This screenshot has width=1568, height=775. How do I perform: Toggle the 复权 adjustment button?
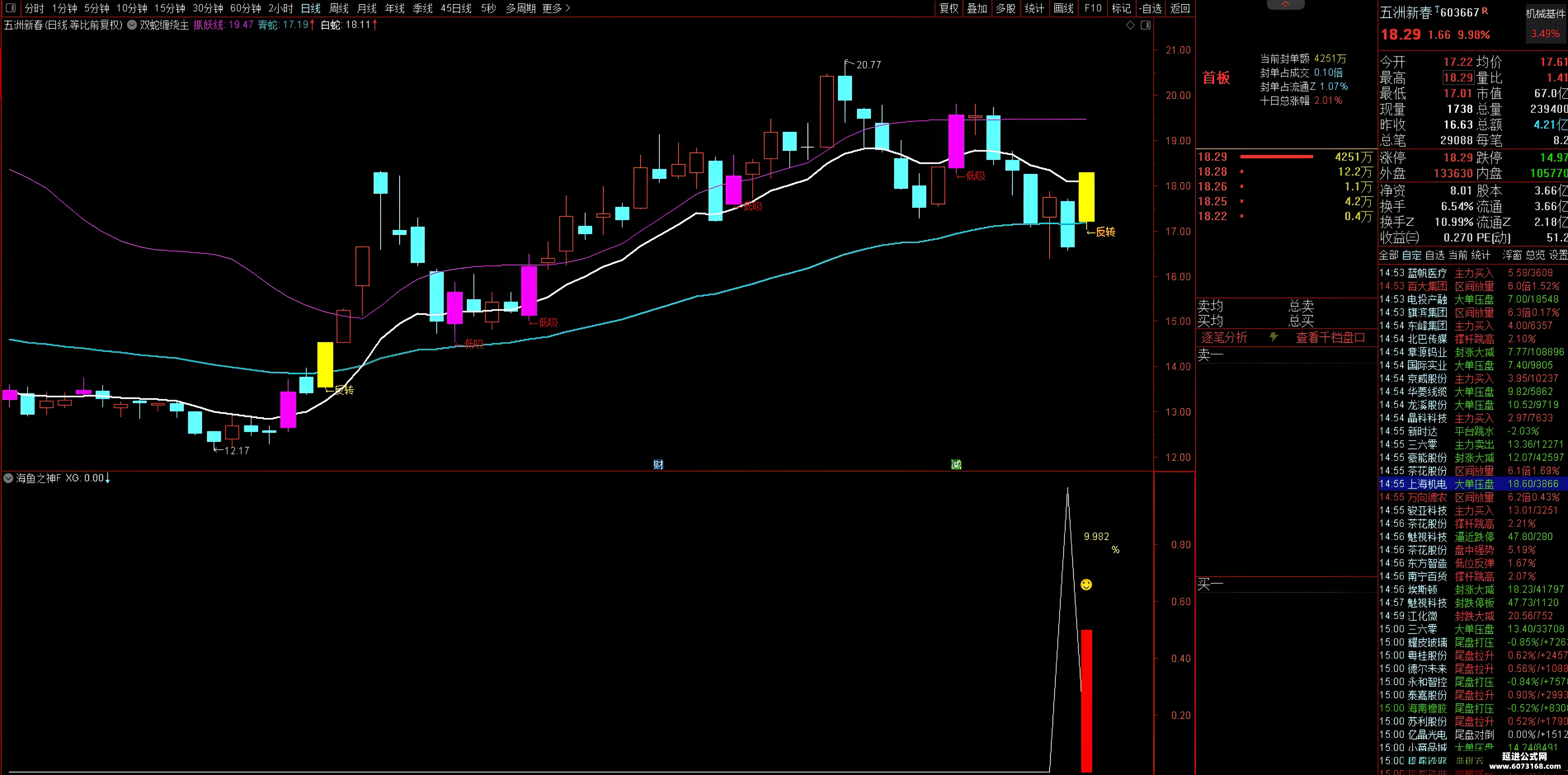tap(949, 8)
